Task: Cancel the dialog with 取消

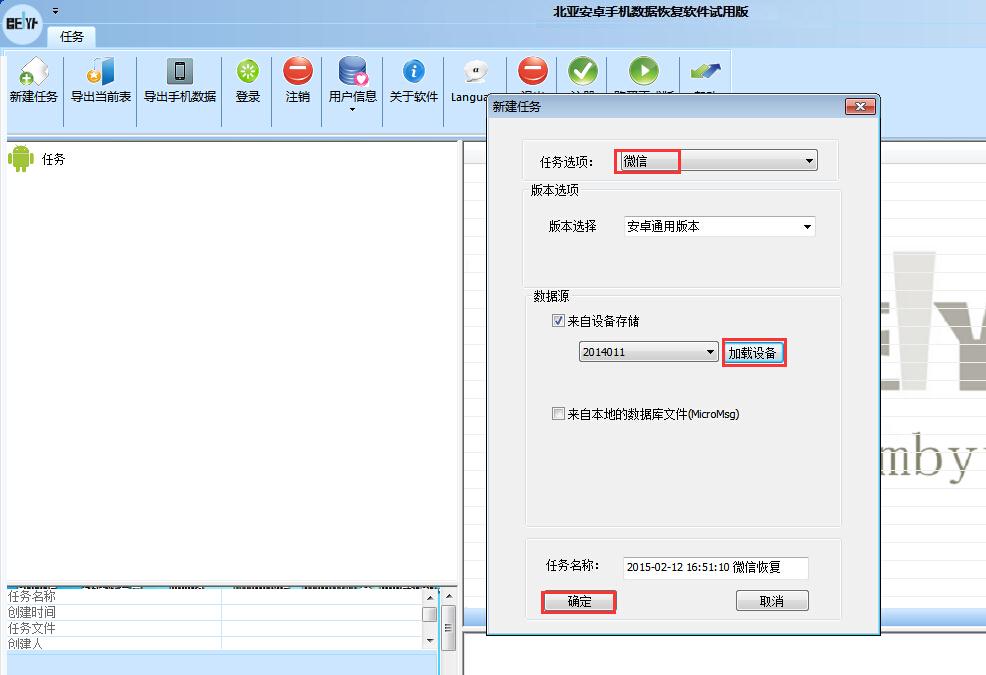Action: click(772, 601)
